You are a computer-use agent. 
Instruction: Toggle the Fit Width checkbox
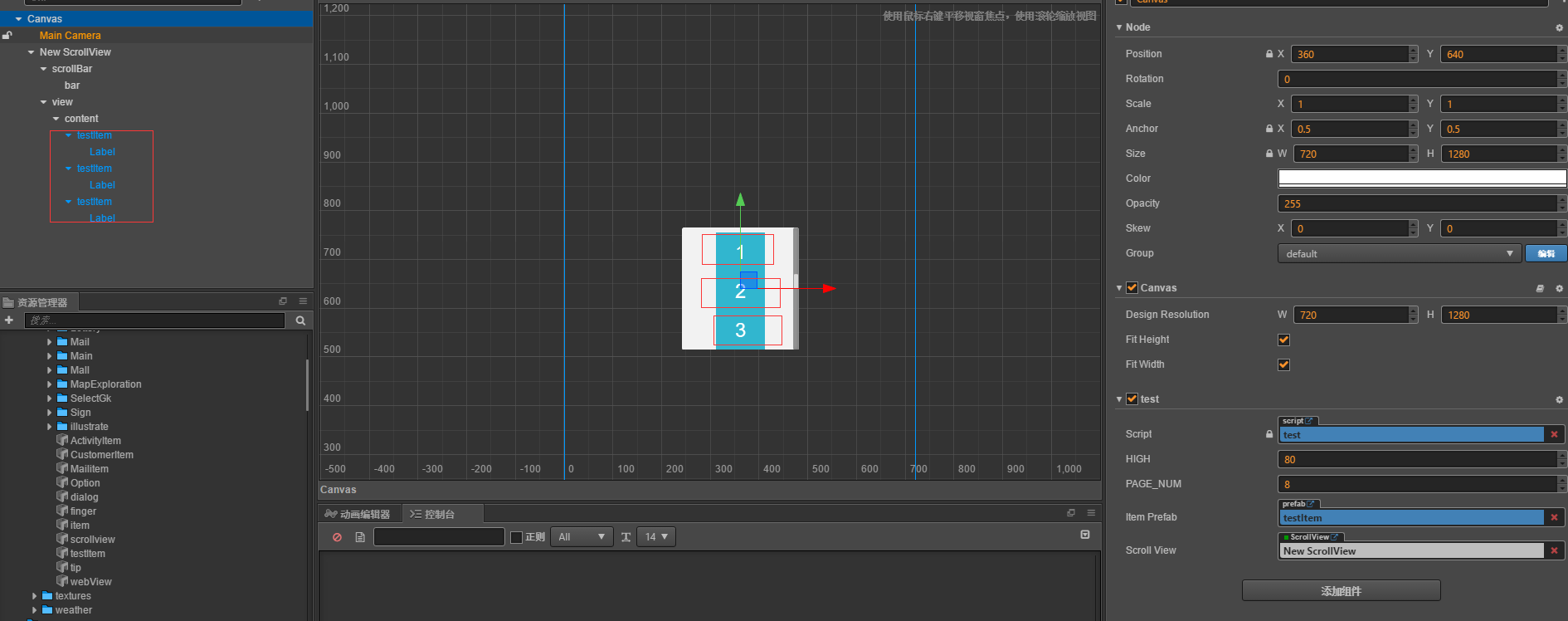(x=1284, y=364)
